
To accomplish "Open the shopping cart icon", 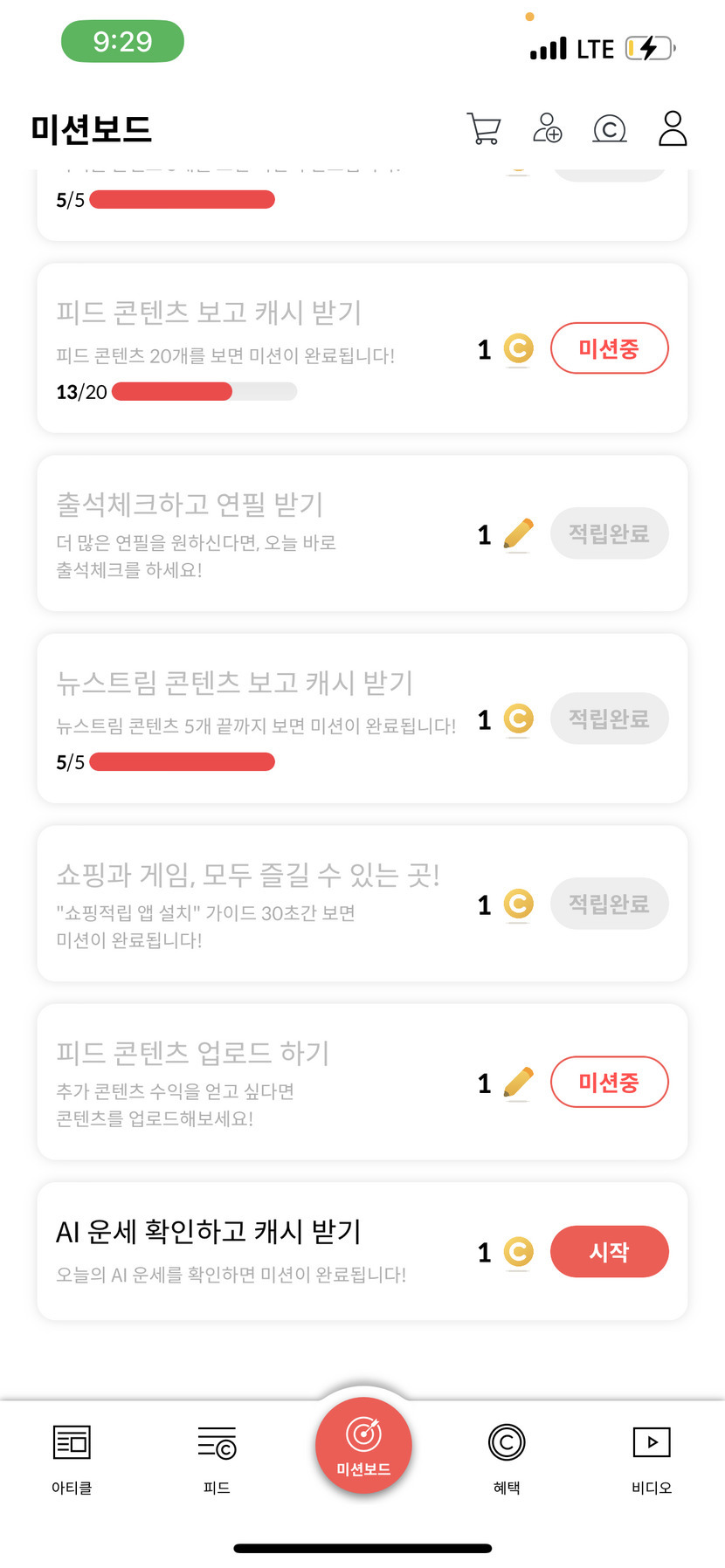I will [484, 128].
